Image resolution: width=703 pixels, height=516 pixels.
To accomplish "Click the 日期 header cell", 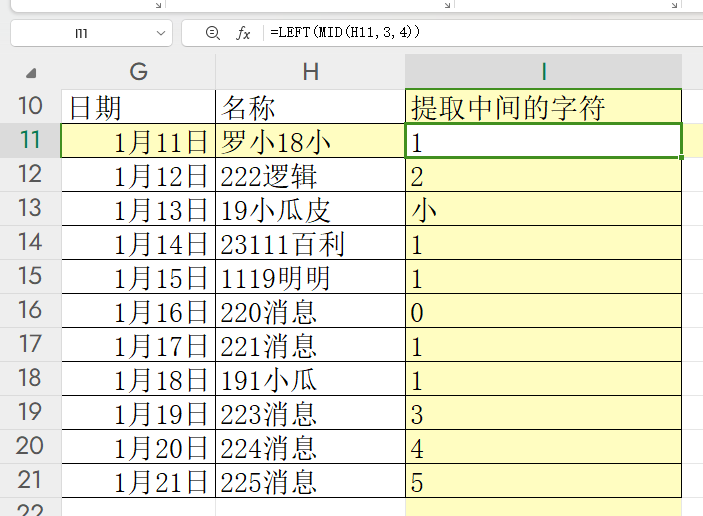I will (x=139, y=107).
